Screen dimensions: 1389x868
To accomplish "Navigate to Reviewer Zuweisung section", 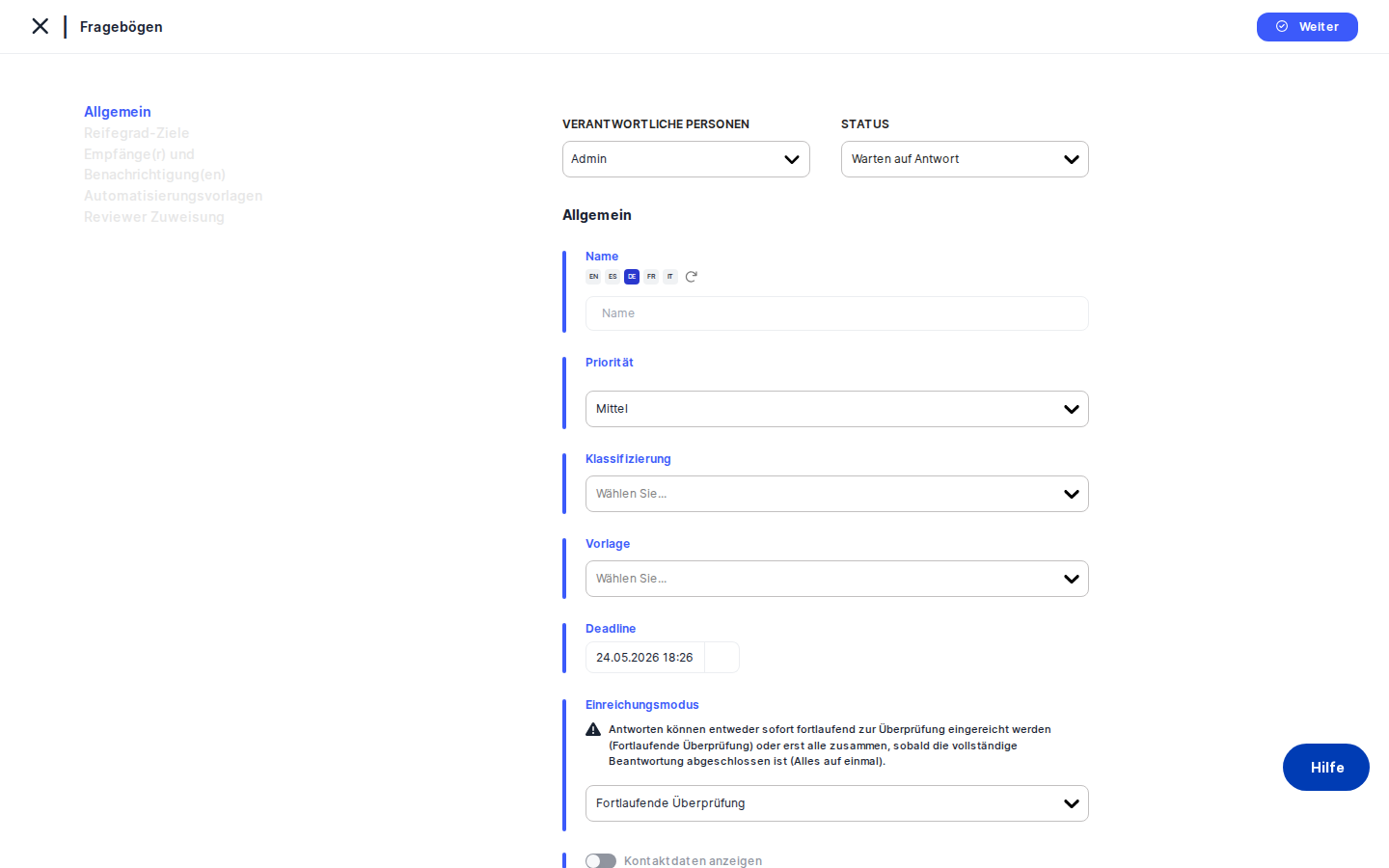I will (154, 217).
